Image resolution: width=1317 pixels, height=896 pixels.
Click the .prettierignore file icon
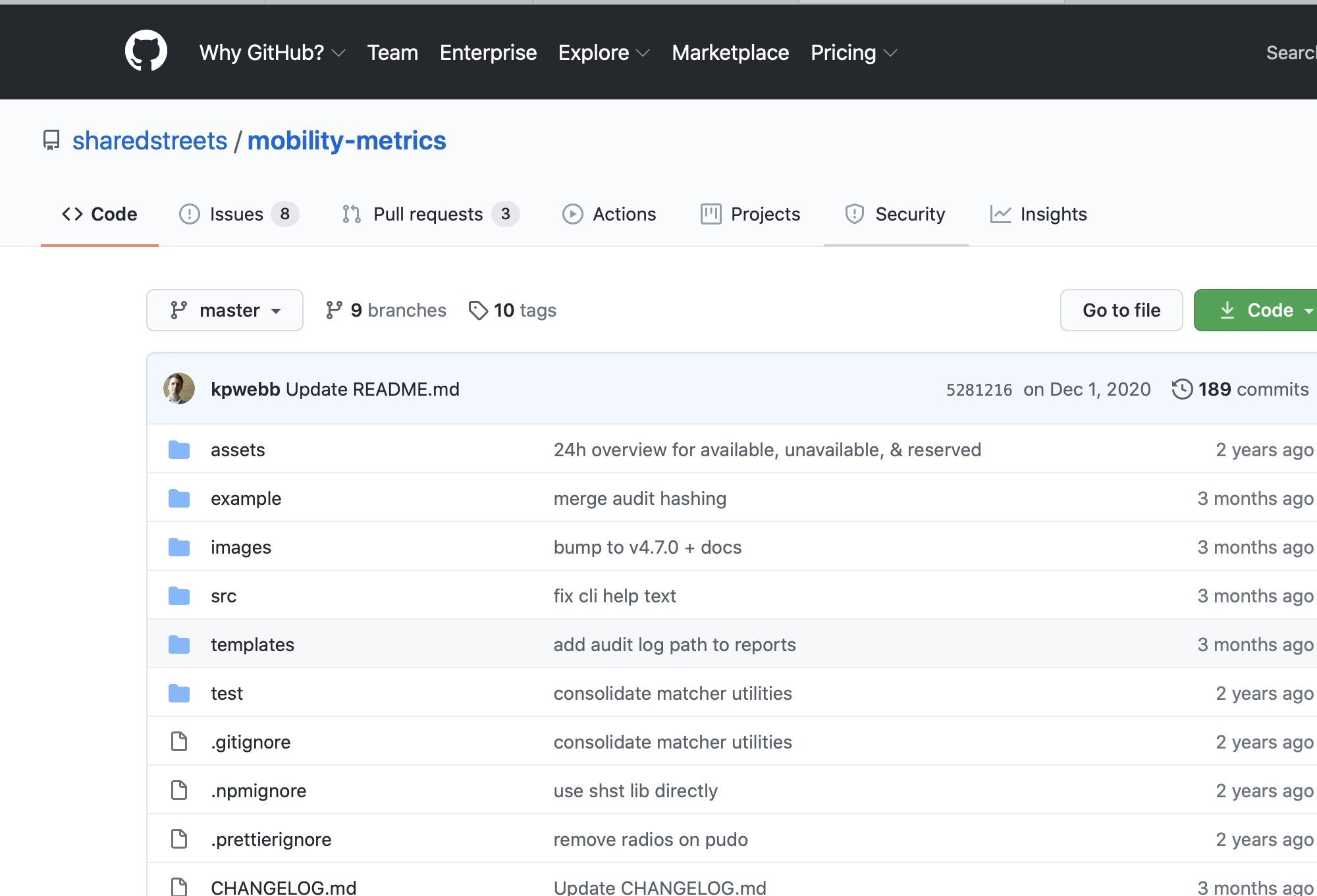click(x=179, y=839)
